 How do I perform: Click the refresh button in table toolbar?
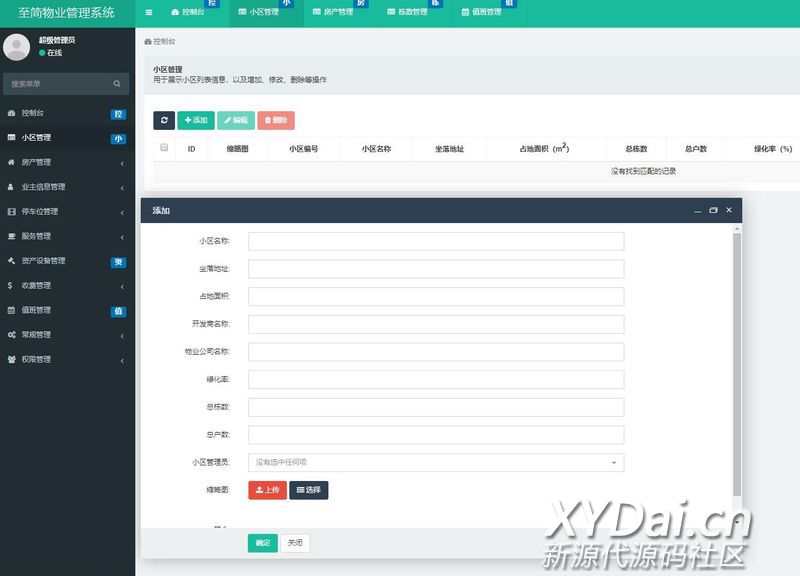(164, 120)
